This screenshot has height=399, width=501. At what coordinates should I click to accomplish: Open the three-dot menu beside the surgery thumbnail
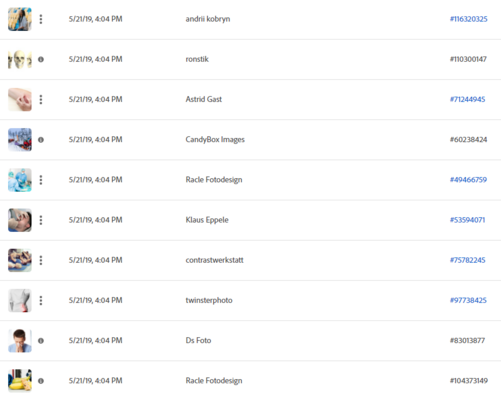point(41,180)
